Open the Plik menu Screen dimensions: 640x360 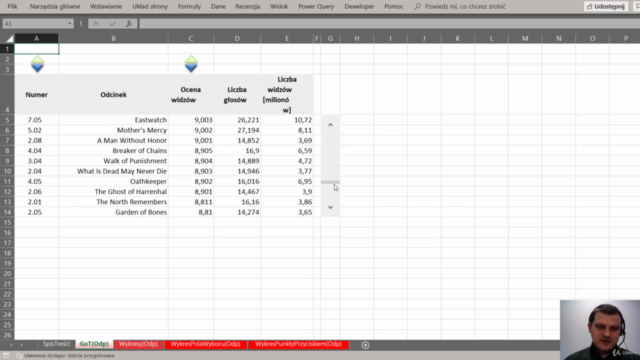pyautogui.click(x=12, y=7)
